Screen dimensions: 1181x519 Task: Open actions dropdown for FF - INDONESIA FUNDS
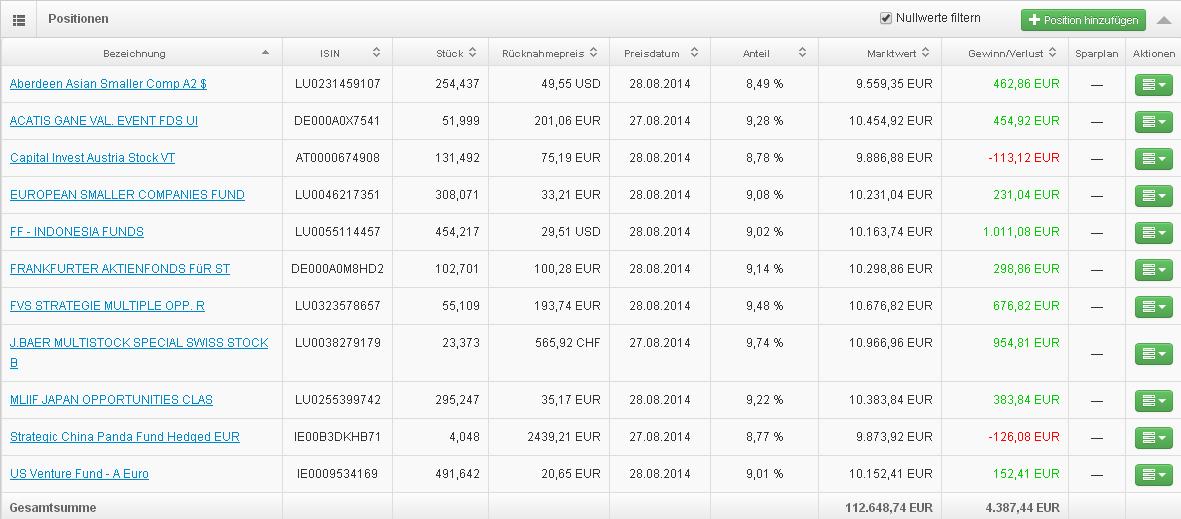(1153, 232)
